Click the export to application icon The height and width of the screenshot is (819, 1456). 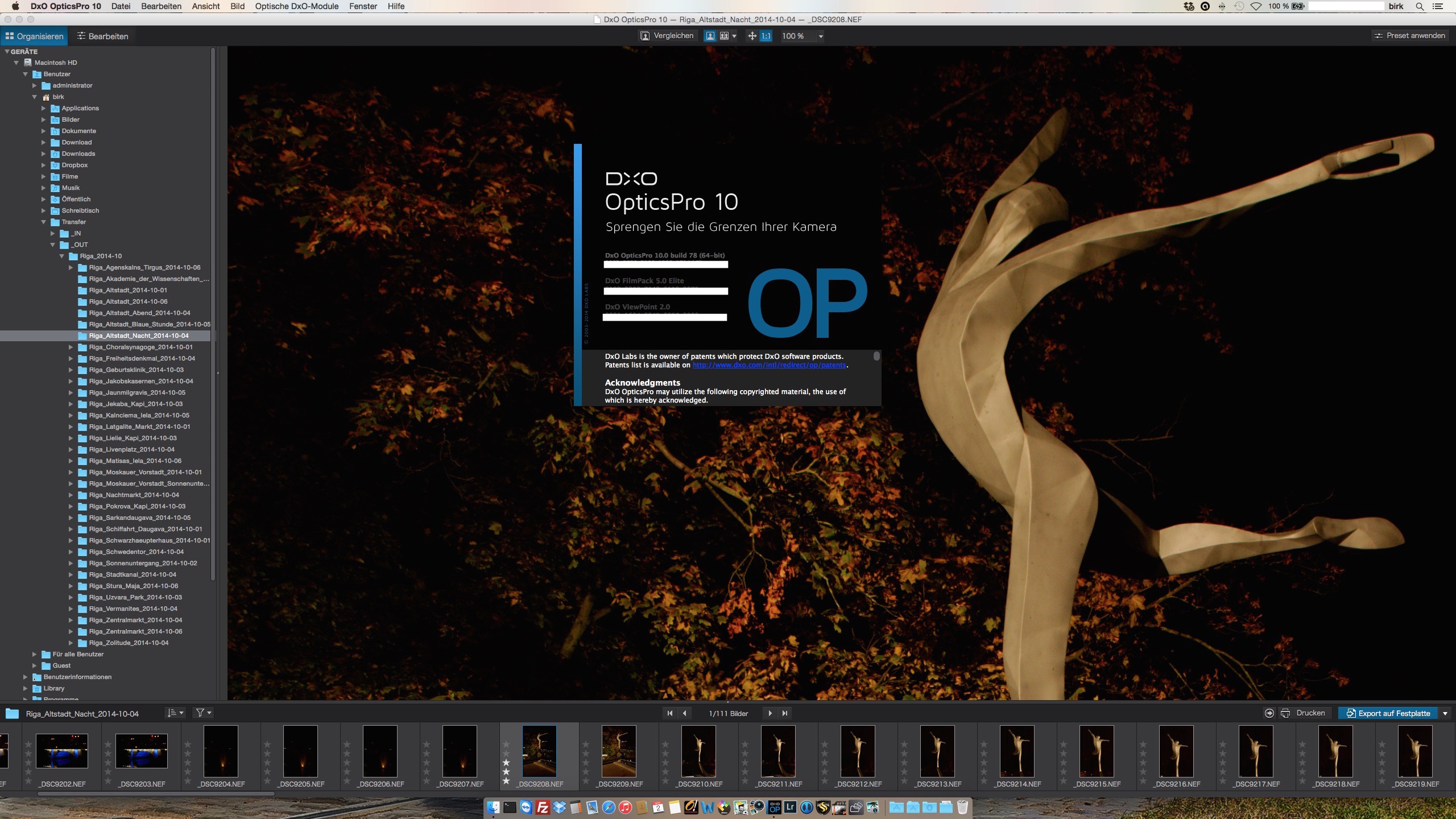tap(1269, 713)
